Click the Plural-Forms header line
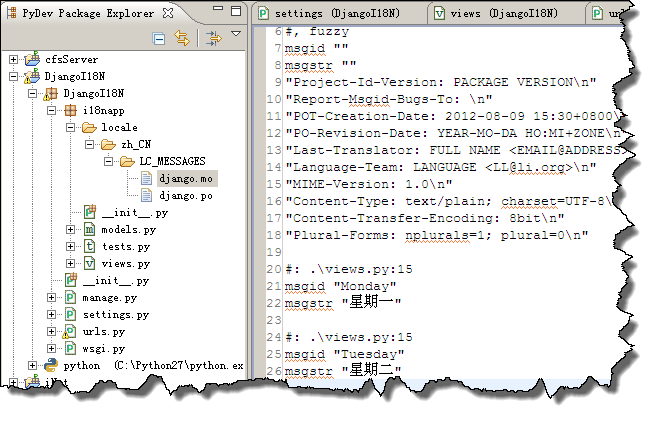The image size is (658, 421). pyautogui.click(x=436, y=235)
